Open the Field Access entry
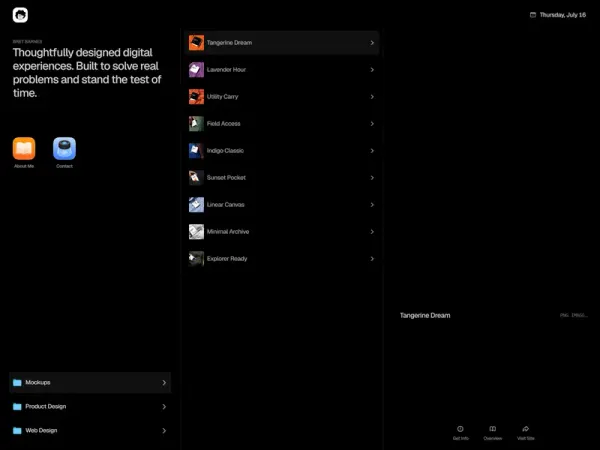Image resolution: width=600 pixels, height=450 pixels. click(282, 124)
